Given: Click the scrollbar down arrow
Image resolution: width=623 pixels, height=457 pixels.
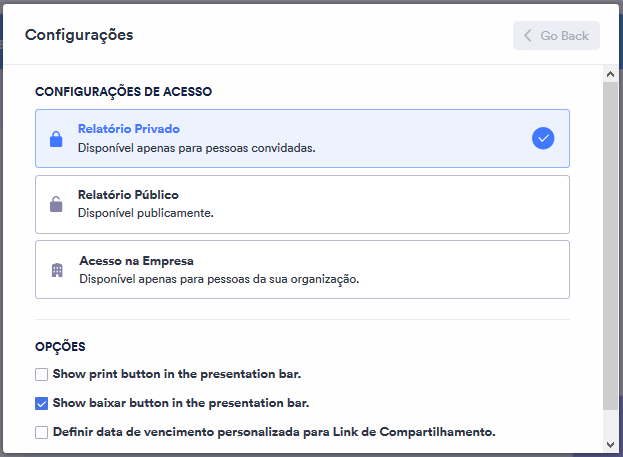Looking at the screenshot, I should (x=610, y=443).
